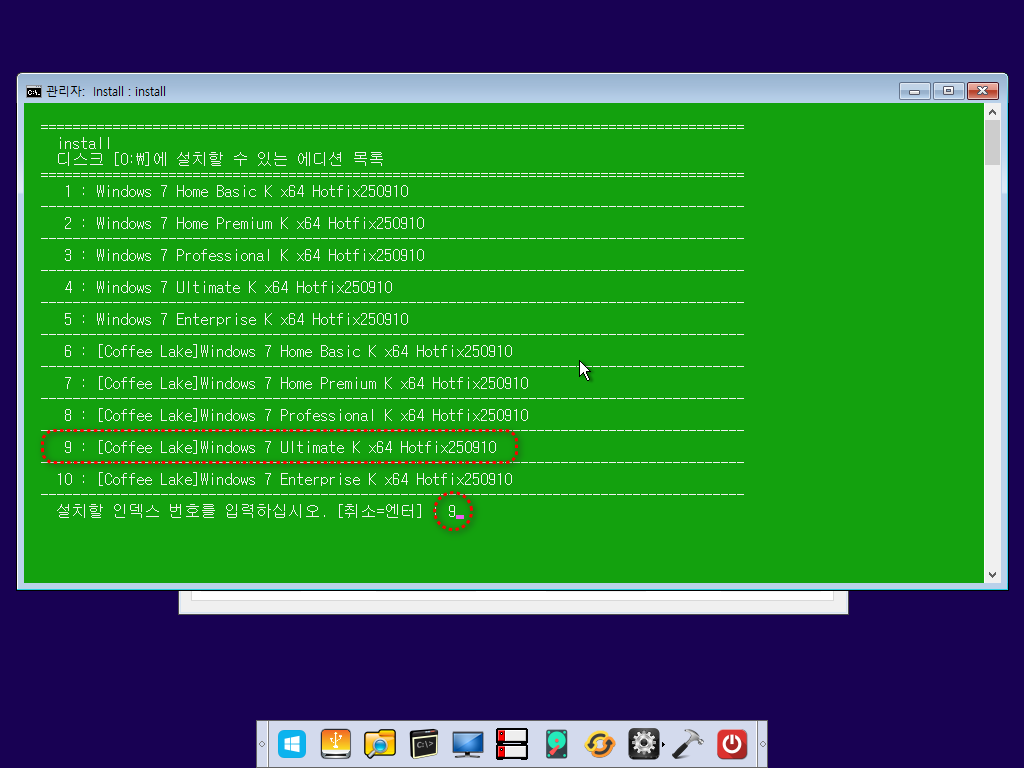The width and height of the screenshot is (1024, 768).
Task: Select line 1 Windows 7 Home Basic K
Action: [236, 191]
